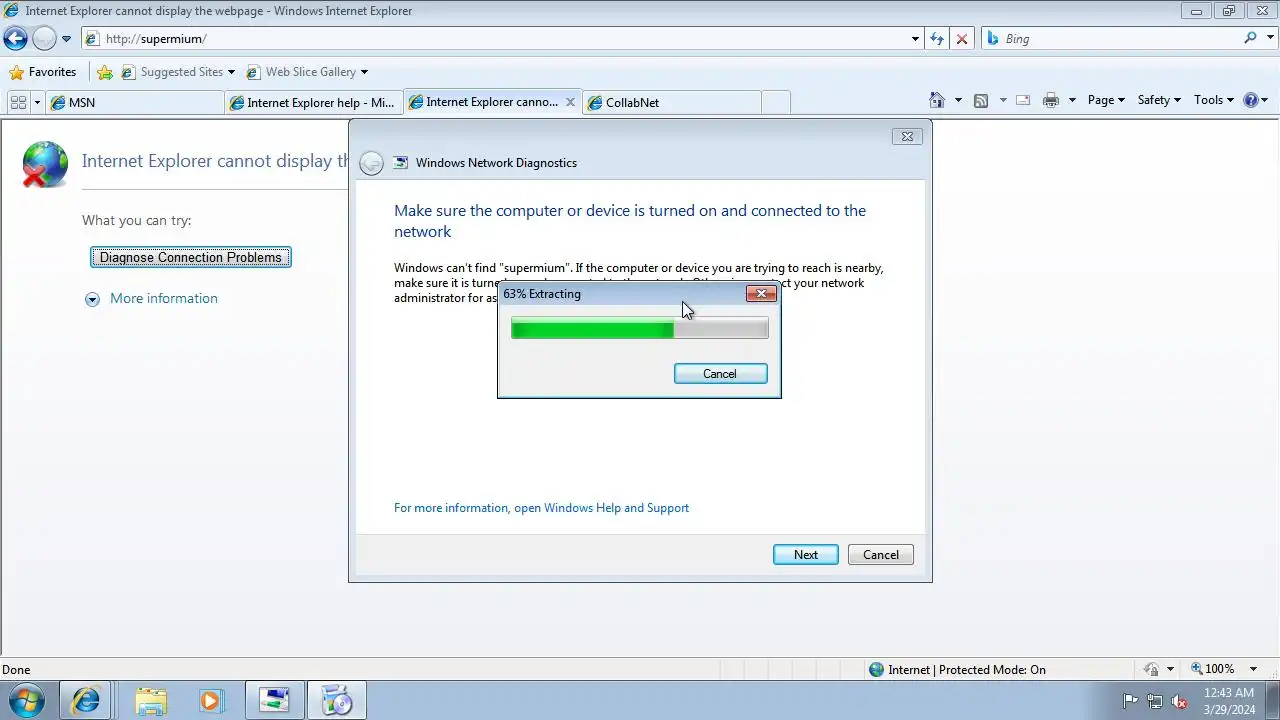Click the 100% zoom level button
The height and width of the screenshot is (720, 1280).
pyautogui.click(x=1213, y=669)
